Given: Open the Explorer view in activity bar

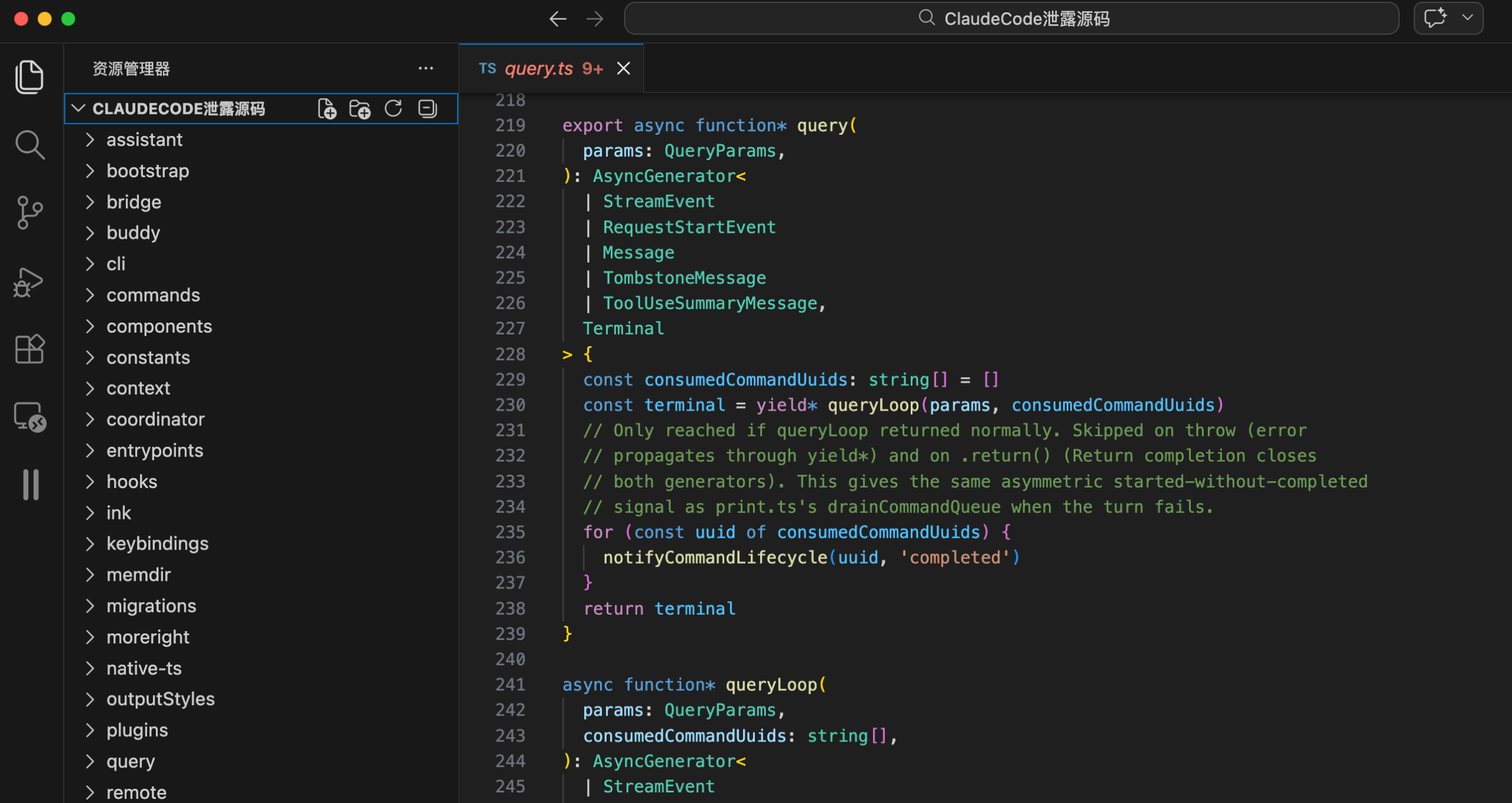Looking at the screenshot, I should 30,77.
